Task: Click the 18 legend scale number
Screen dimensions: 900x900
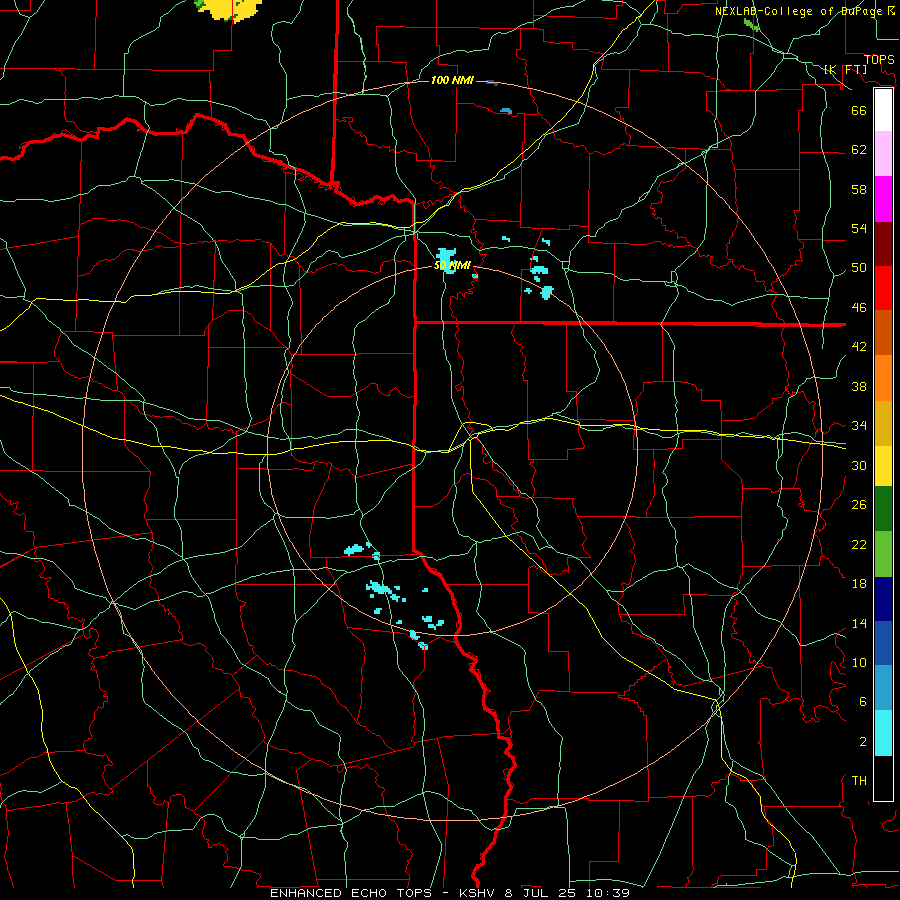Action: (859, 584)
